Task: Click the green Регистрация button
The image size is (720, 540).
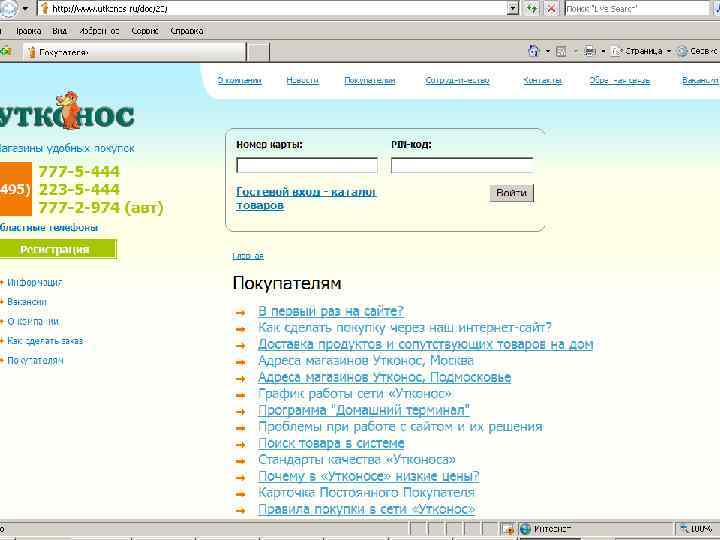Action: (58, 249)
